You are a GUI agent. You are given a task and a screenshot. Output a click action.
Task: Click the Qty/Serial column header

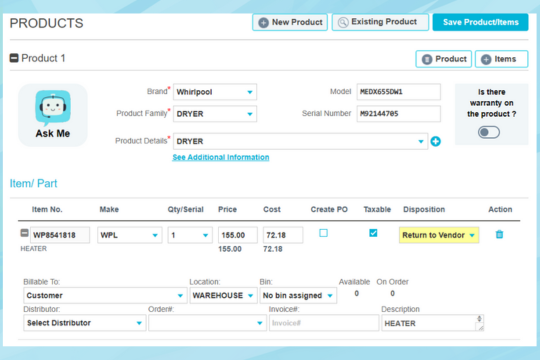click(186, 209)
